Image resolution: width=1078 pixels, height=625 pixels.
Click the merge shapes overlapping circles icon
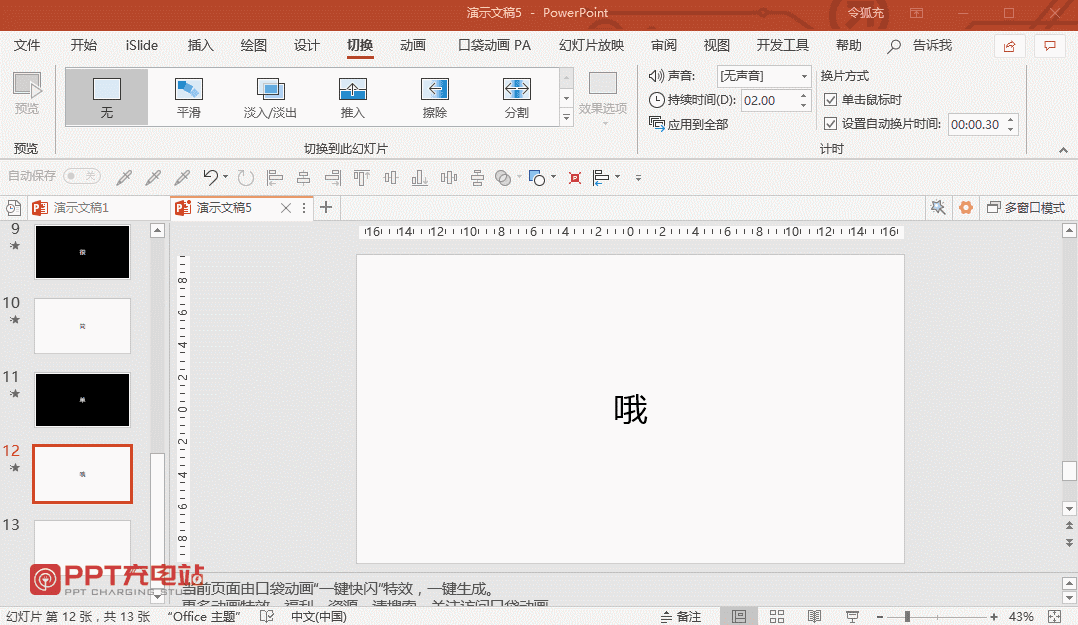click(503, 178)
